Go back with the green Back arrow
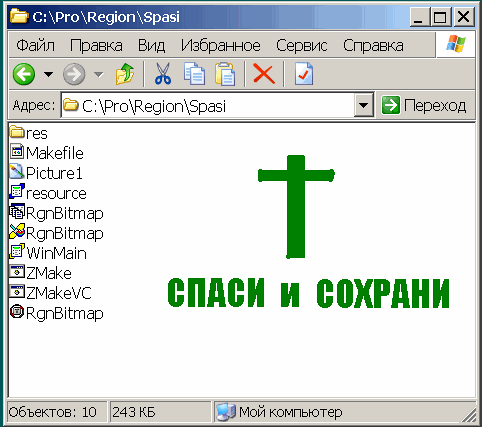482x427 pixels. [24, 74]
